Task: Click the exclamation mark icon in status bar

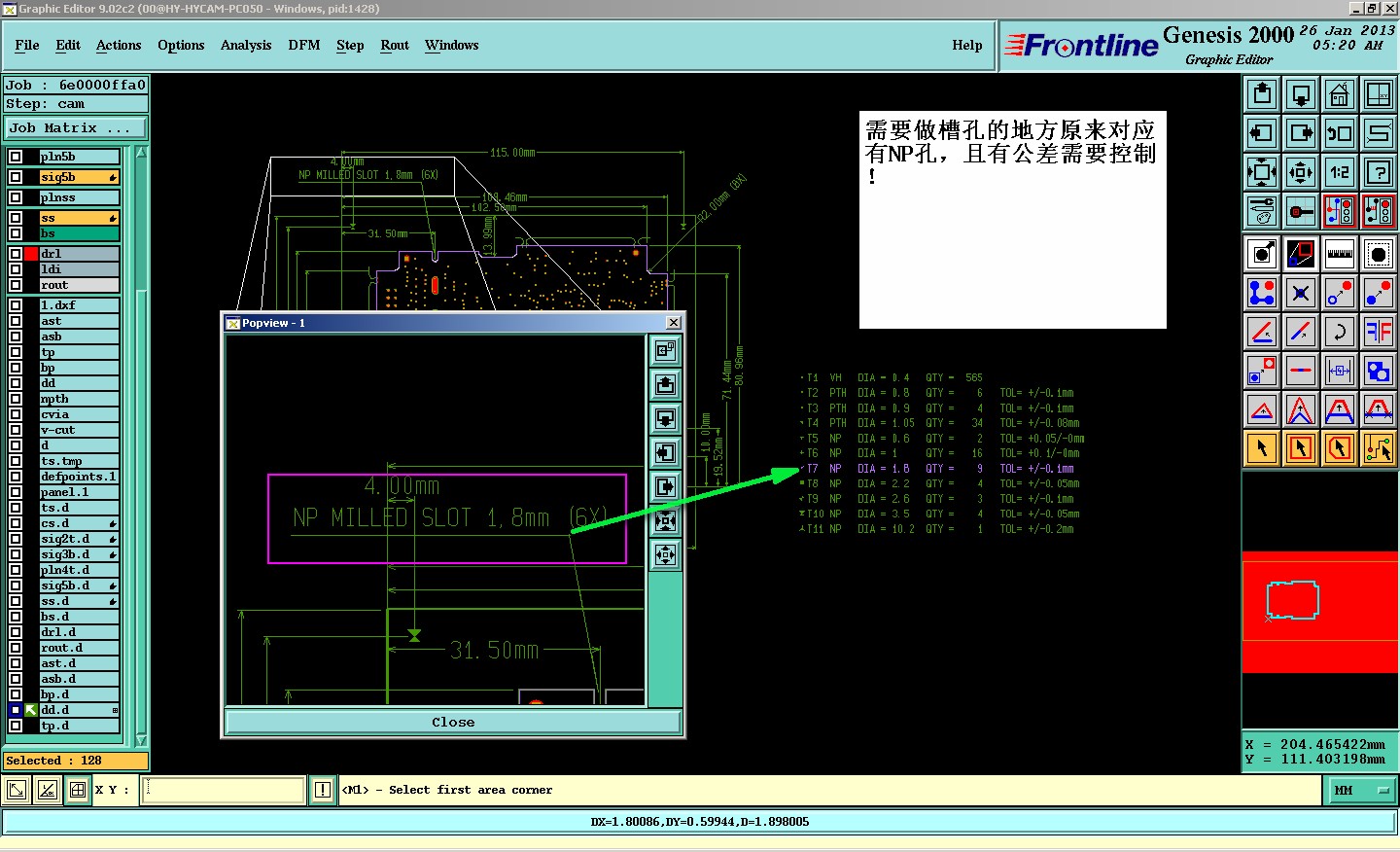Action: (323, 790)
